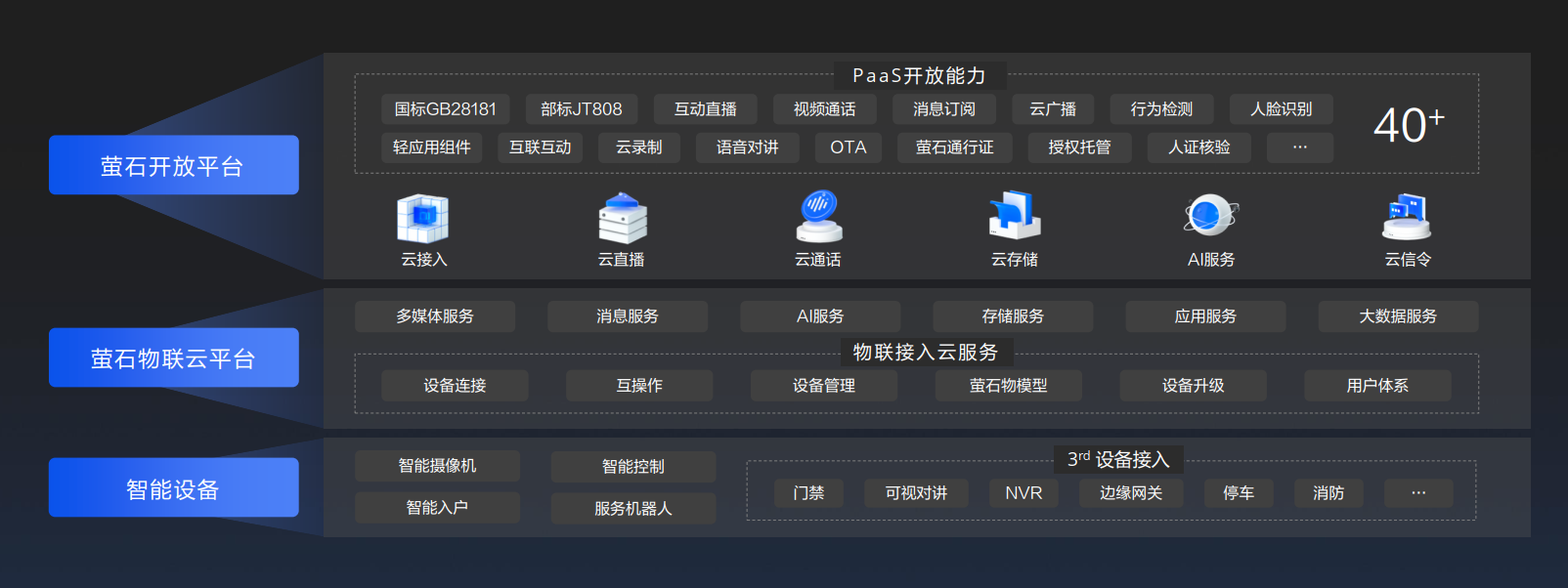Choose the 语音对讲 tag
Image resolution: width=1568 pixels, height=588 pixels.
point(748,147)
